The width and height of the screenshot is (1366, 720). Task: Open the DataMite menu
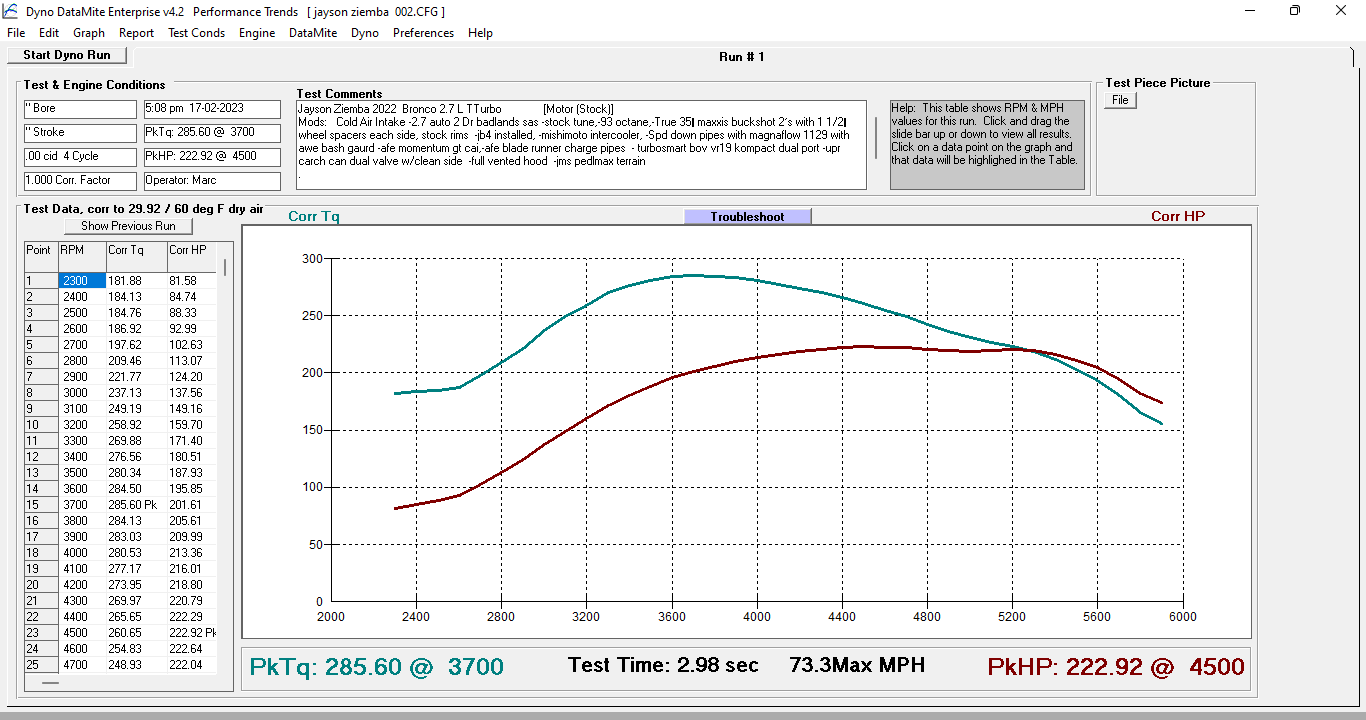(x=313, y=33)
